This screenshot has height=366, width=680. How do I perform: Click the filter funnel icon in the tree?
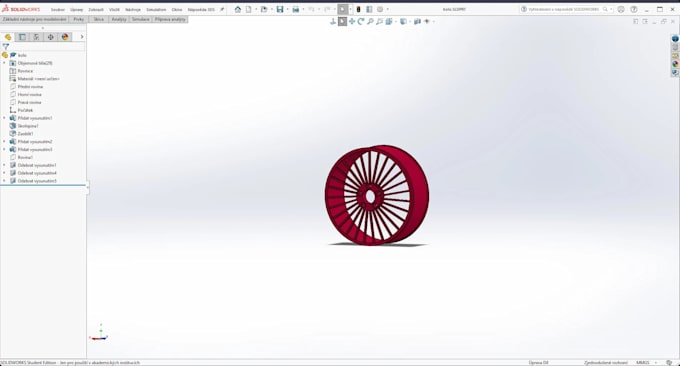[x=6, y=46]
